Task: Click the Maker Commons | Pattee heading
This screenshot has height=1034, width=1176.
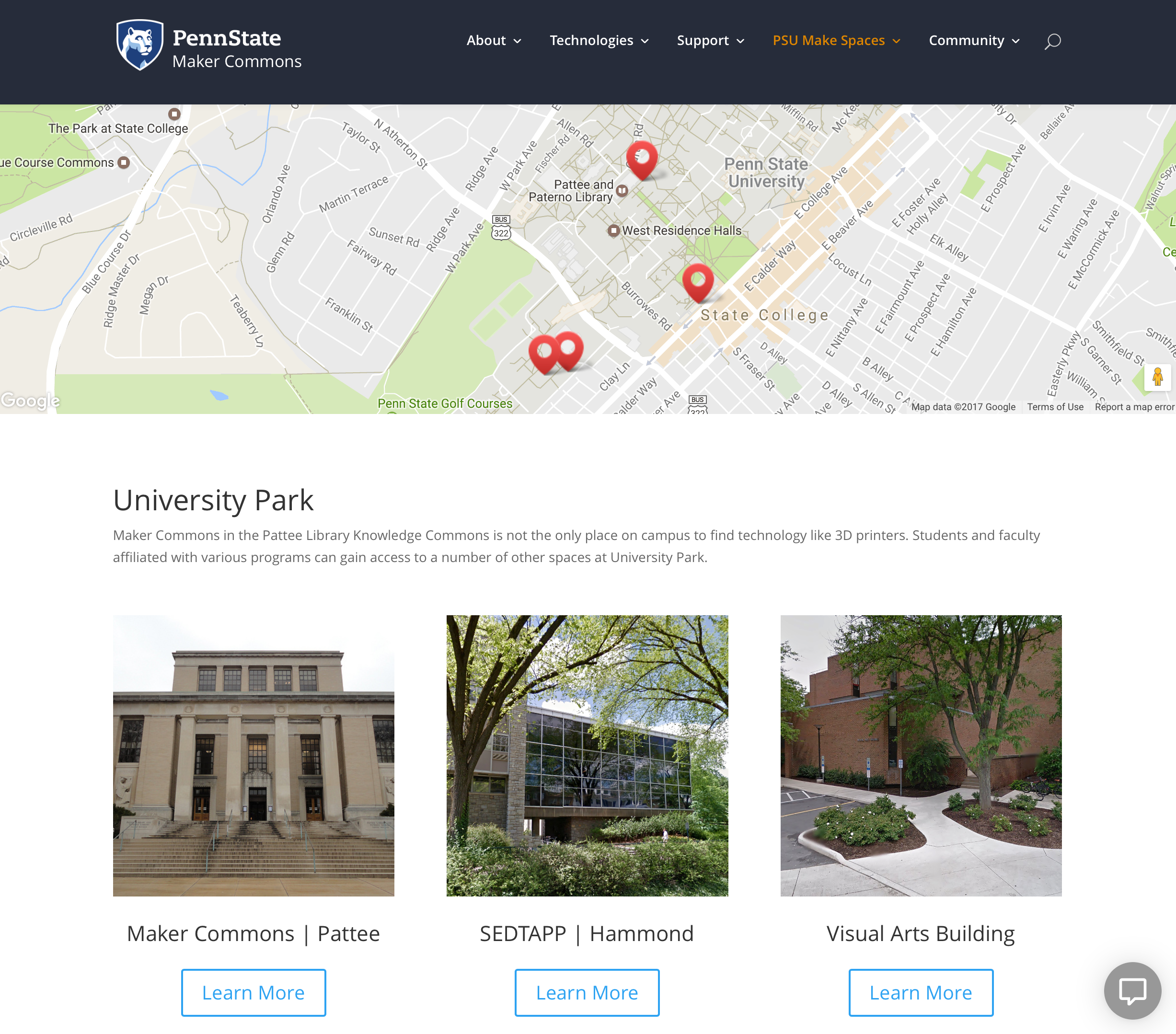Action: coord(253,933)
